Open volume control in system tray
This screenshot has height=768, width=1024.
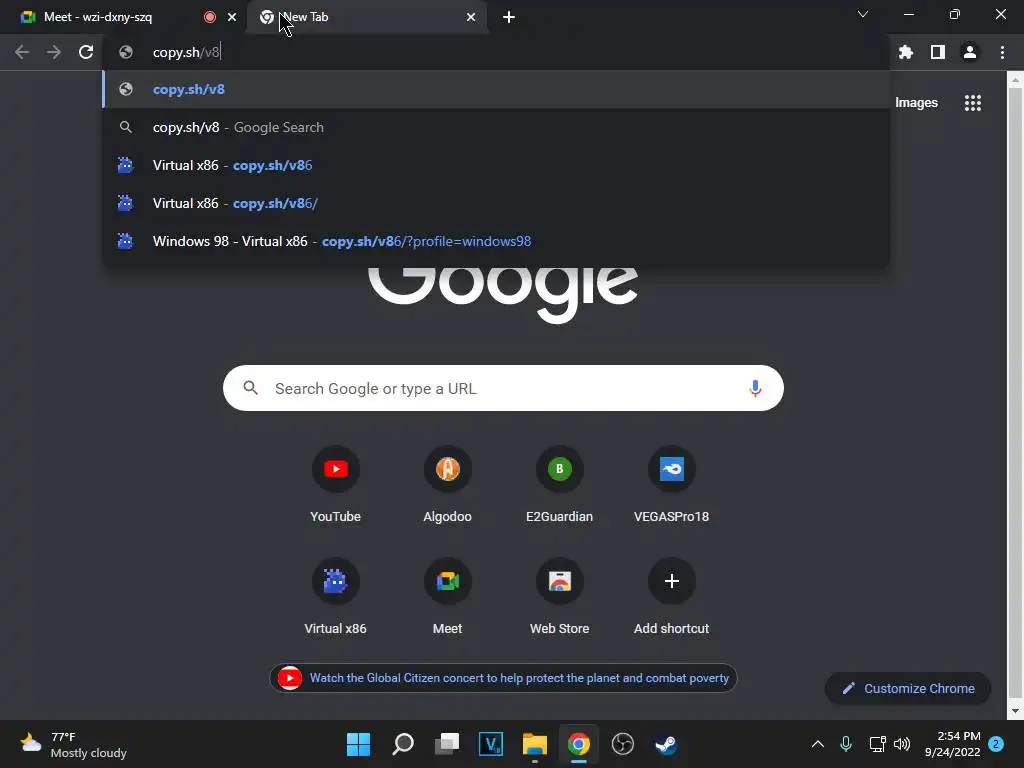coord(902,744)
